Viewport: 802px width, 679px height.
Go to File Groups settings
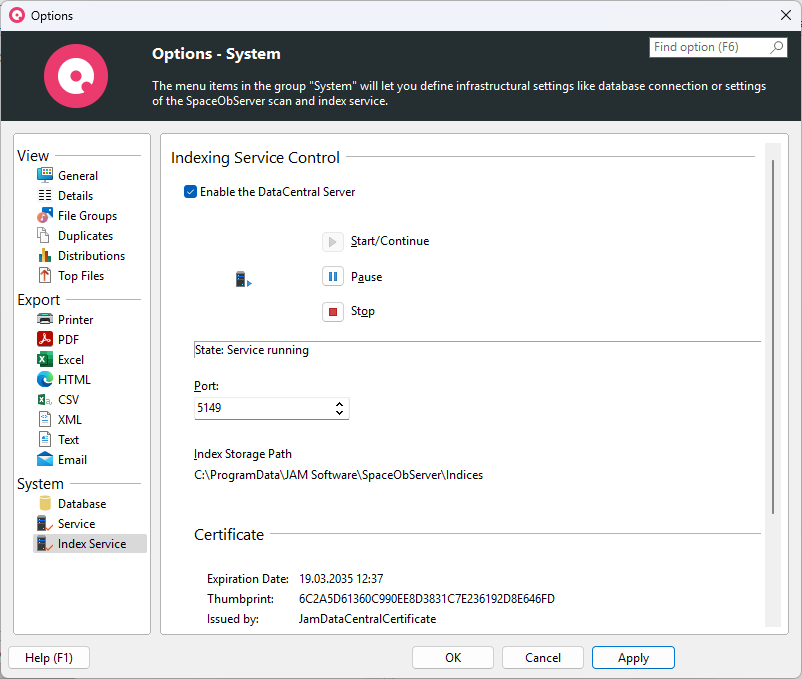pyautogui.click(x=87, y=216)
